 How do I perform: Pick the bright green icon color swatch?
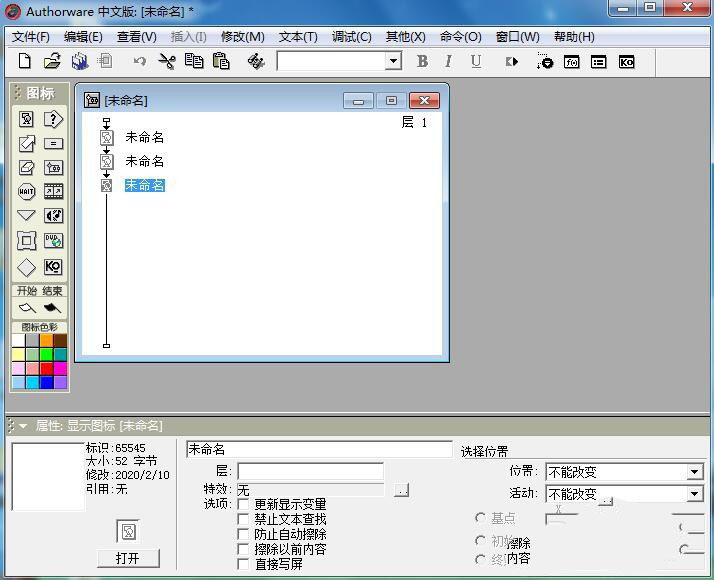46,354
